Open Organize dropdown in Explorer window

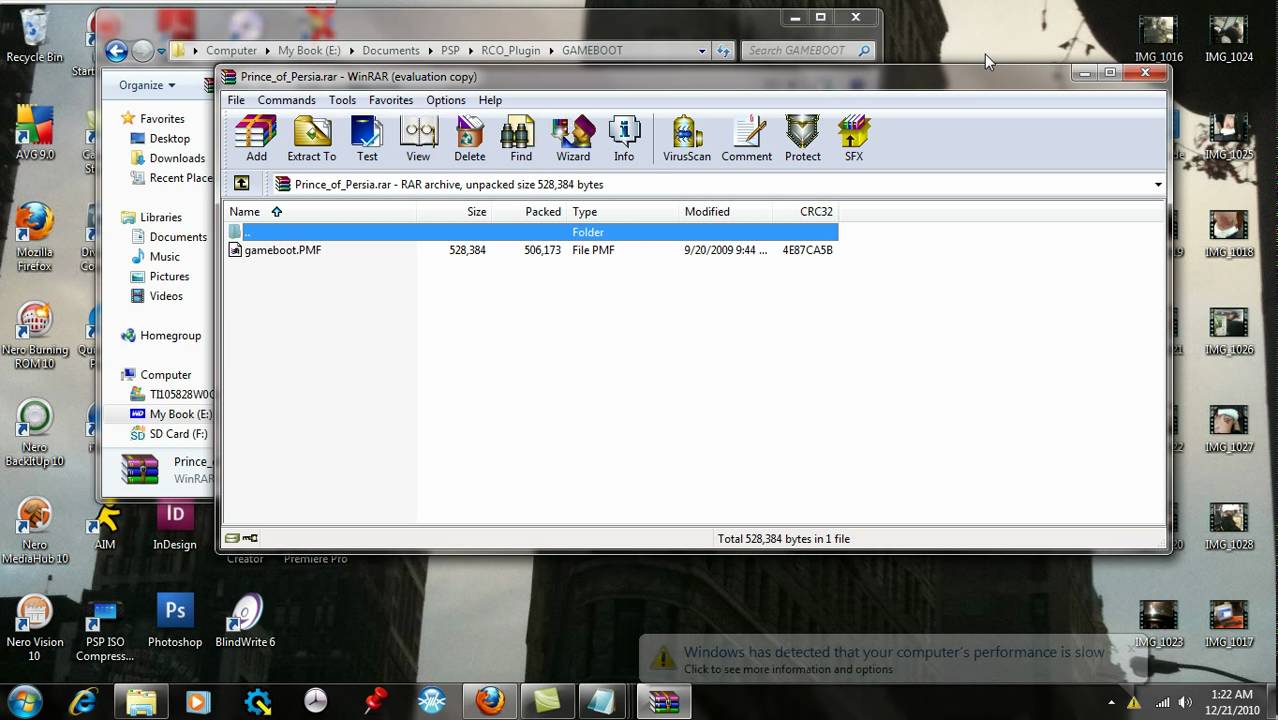pyautogui.click(x=147, y=85)
